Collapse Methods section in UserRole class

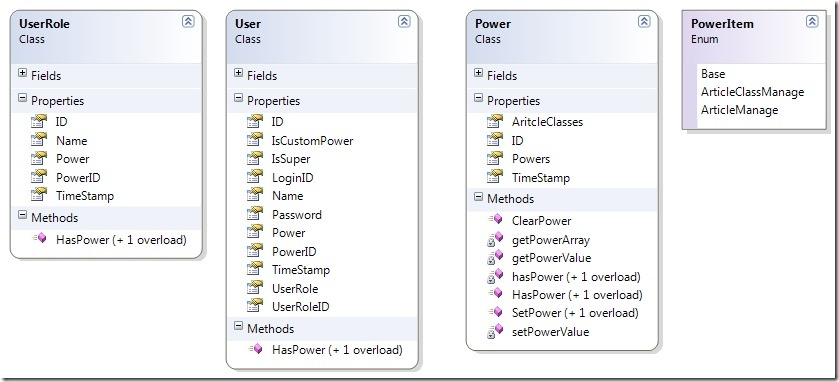22,215
